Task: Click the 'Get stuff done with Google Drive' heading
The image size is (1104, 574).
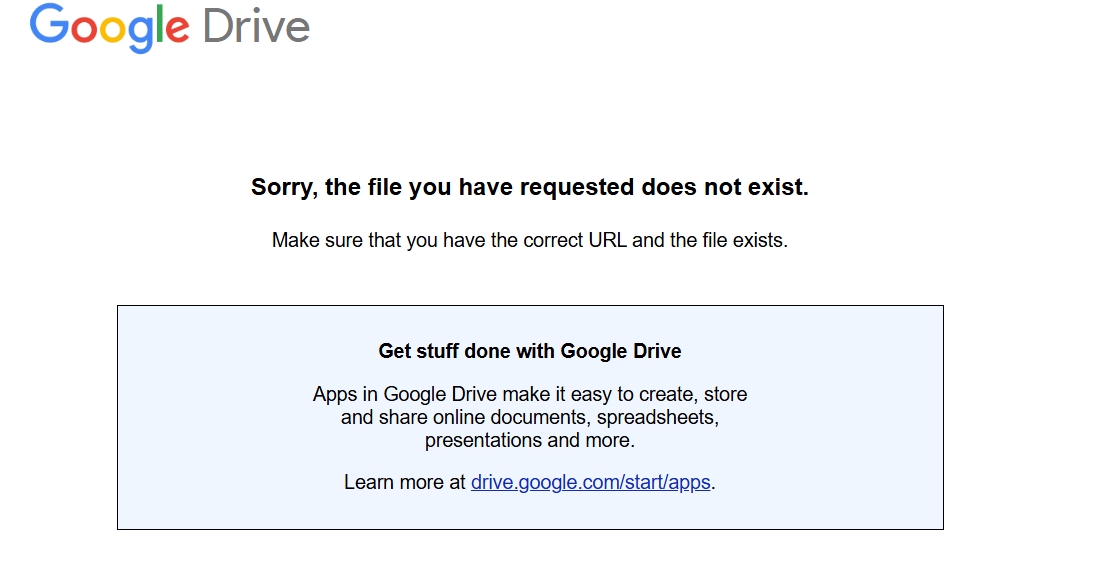Action: (530, 351)
